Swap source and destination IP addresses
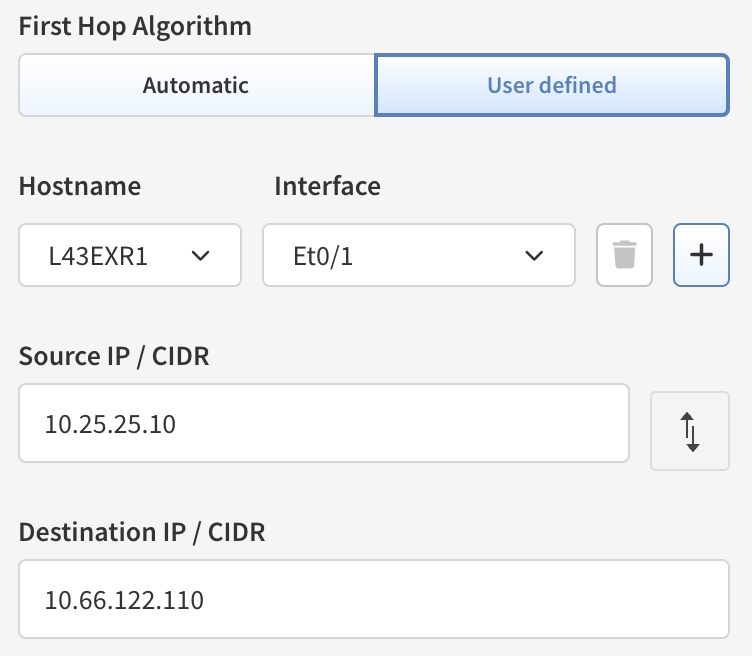The height and width of the screenshot is (656, 752). (690, 431)
